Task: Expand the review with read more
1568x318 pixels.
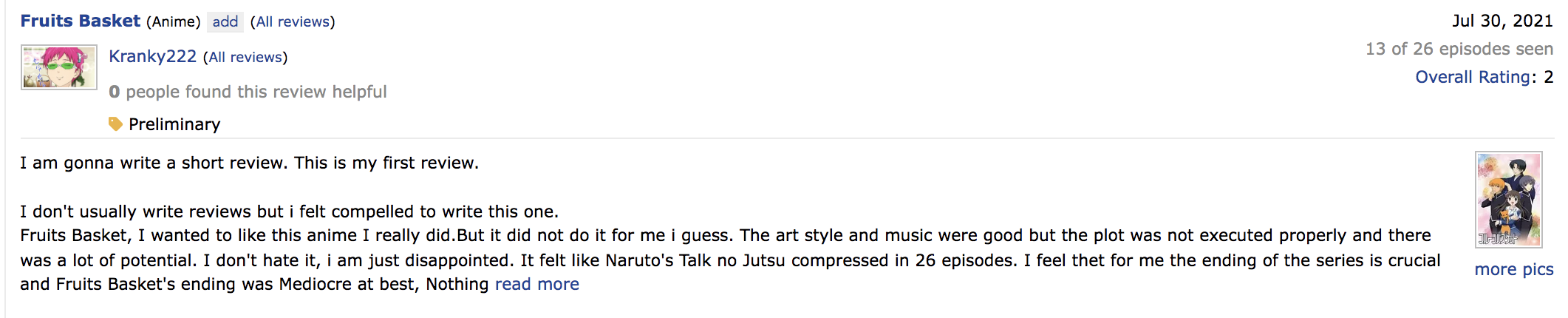Action: (x=536, y=284)
